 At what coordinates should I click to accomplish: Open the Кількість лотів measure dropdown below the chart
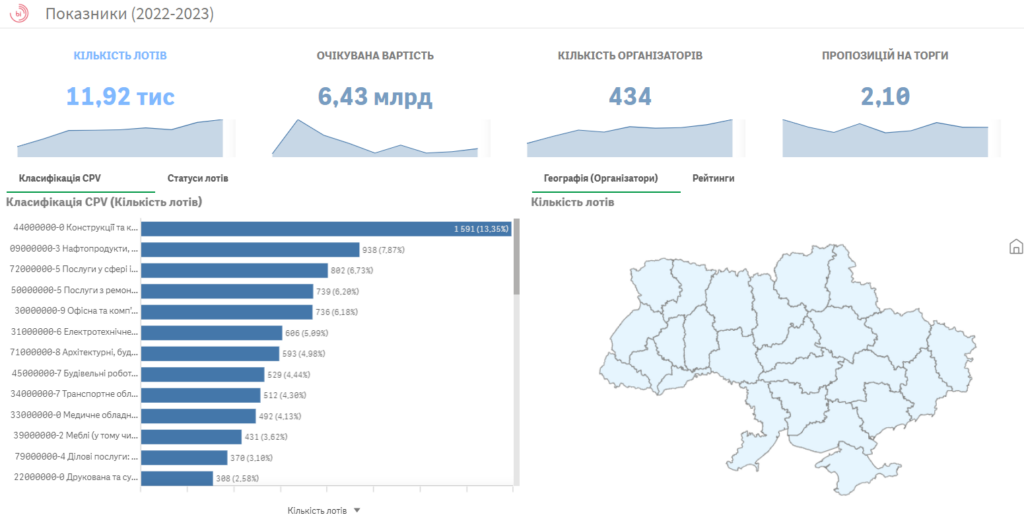(x=323, y=510)
